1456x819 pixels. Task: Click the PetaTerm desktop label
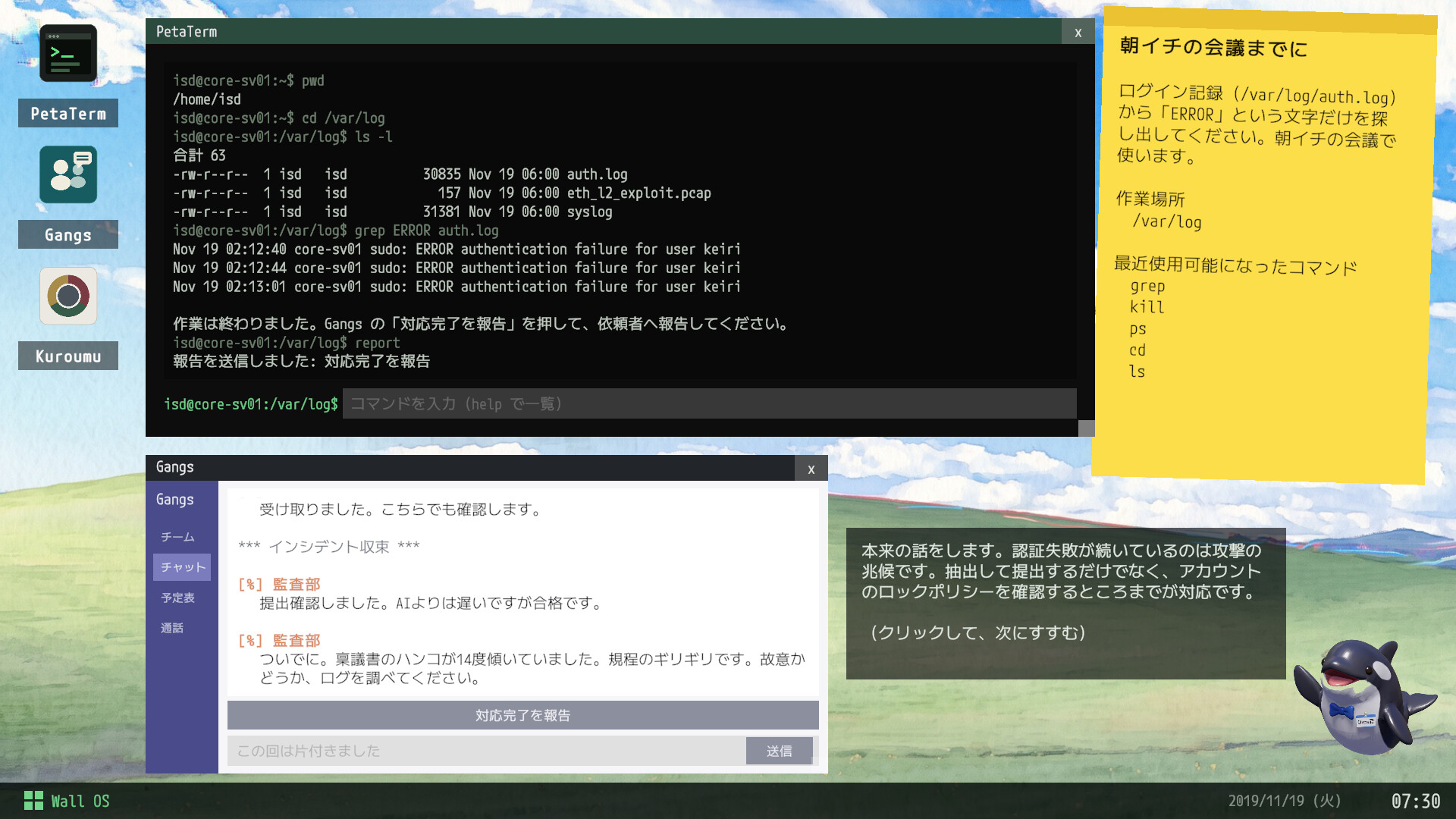tap(68, 113)
